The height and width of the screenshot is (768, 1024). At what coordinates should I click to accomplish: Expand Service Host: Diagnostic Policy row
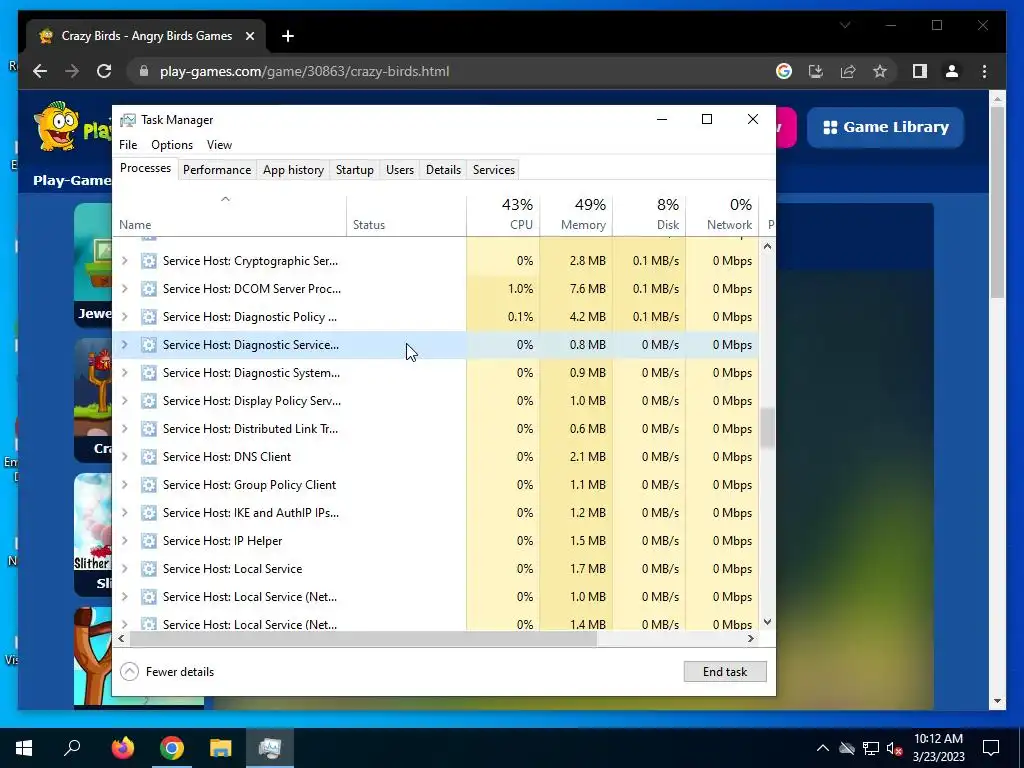pyautogui.click(x=125, y=317)
